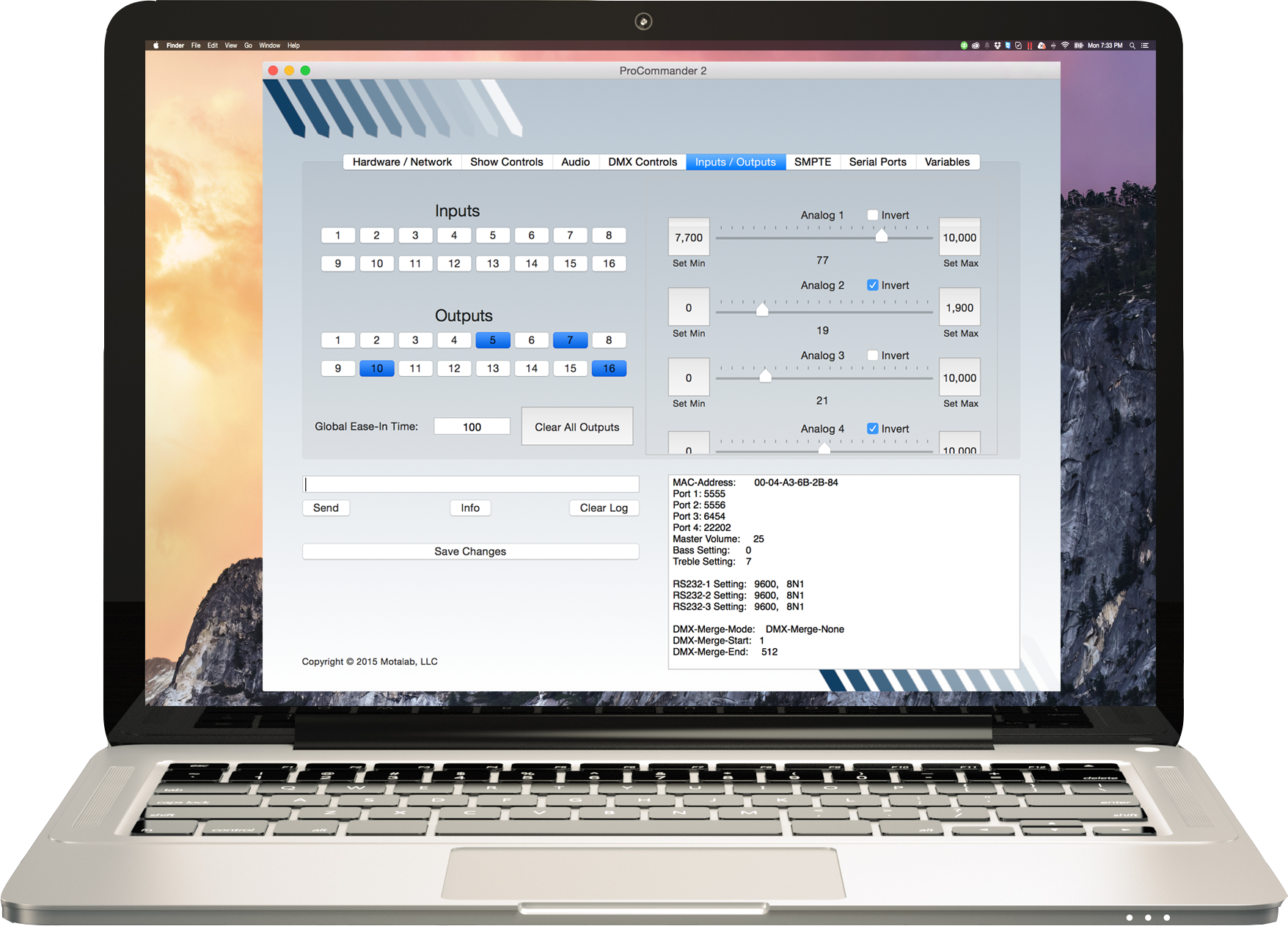
Task: Click Save Changes button
Action: tap(470, 551)
